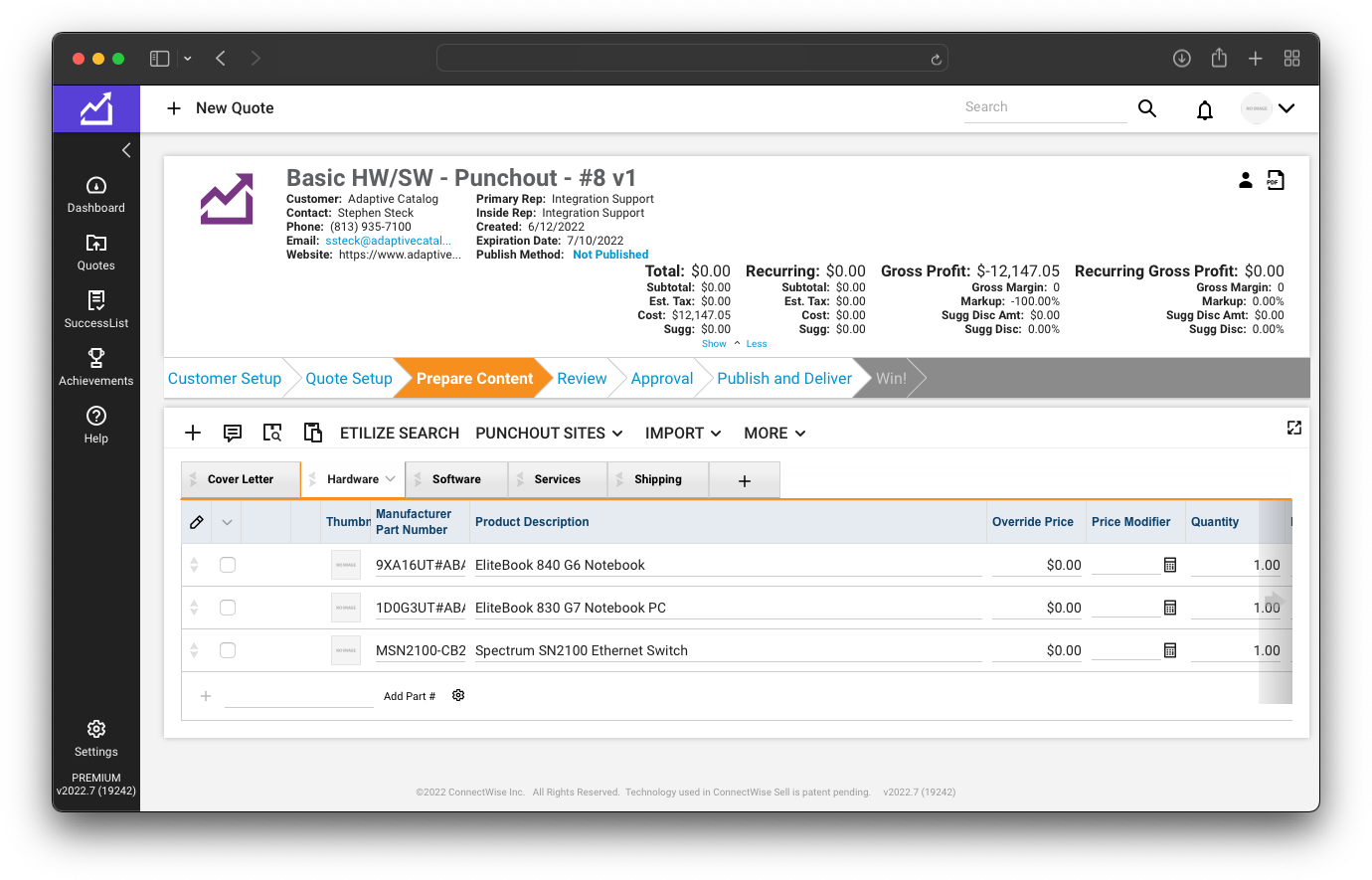Viewport: 1372px width, 880px height.
Task: Go to the Review step
Action: tap(582, 379)
